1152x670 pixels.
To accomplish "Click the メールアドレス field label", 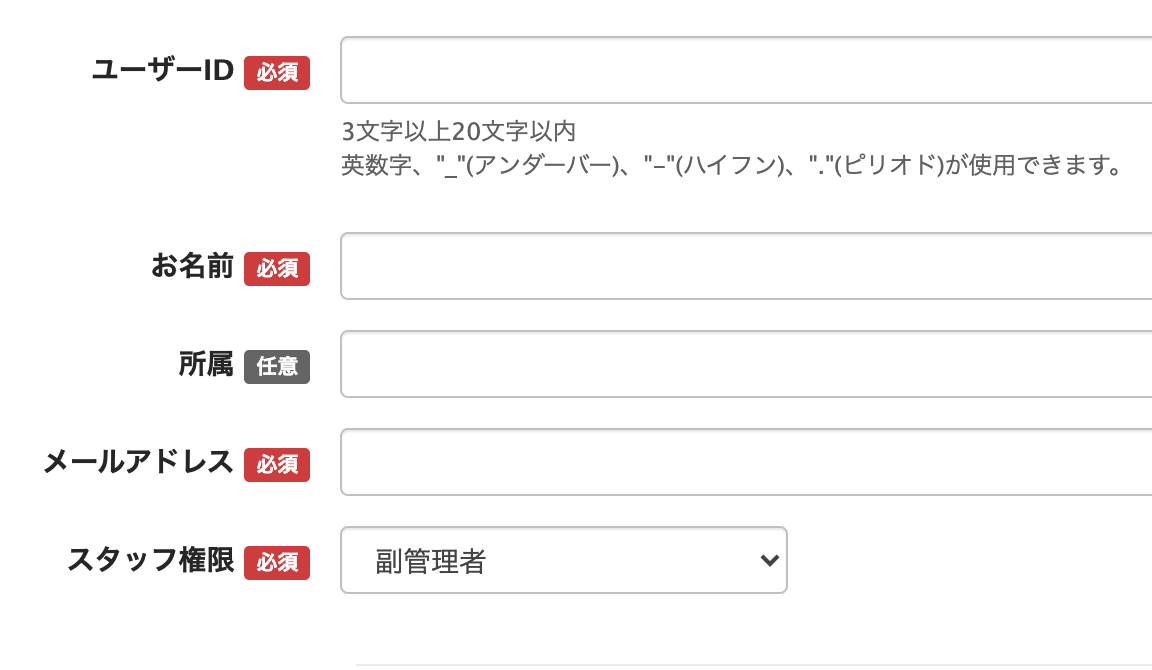I will click(x=138, y=462).
